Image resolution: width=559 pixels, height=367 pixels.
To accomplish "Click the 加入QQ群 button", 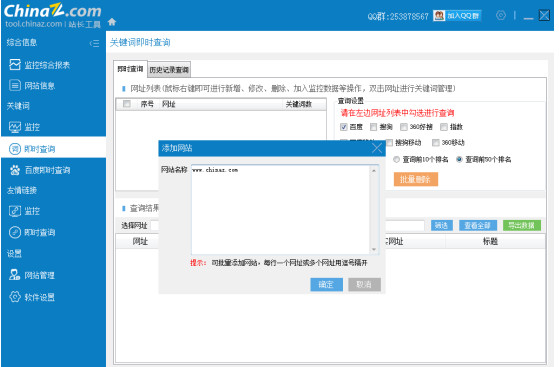I will (457, 16).
